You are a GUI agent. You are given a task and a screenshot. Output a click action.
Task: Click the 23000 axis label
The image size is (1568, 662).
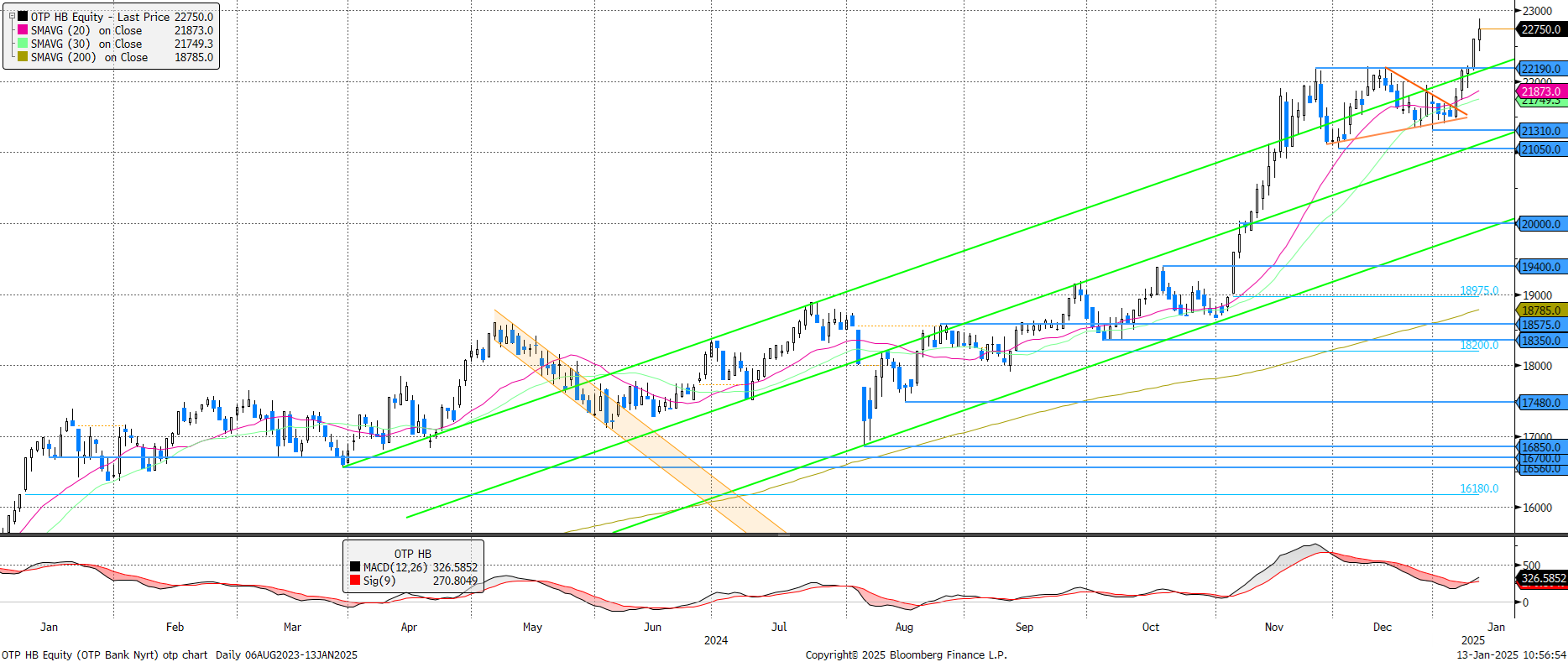tap(1538, 11)
